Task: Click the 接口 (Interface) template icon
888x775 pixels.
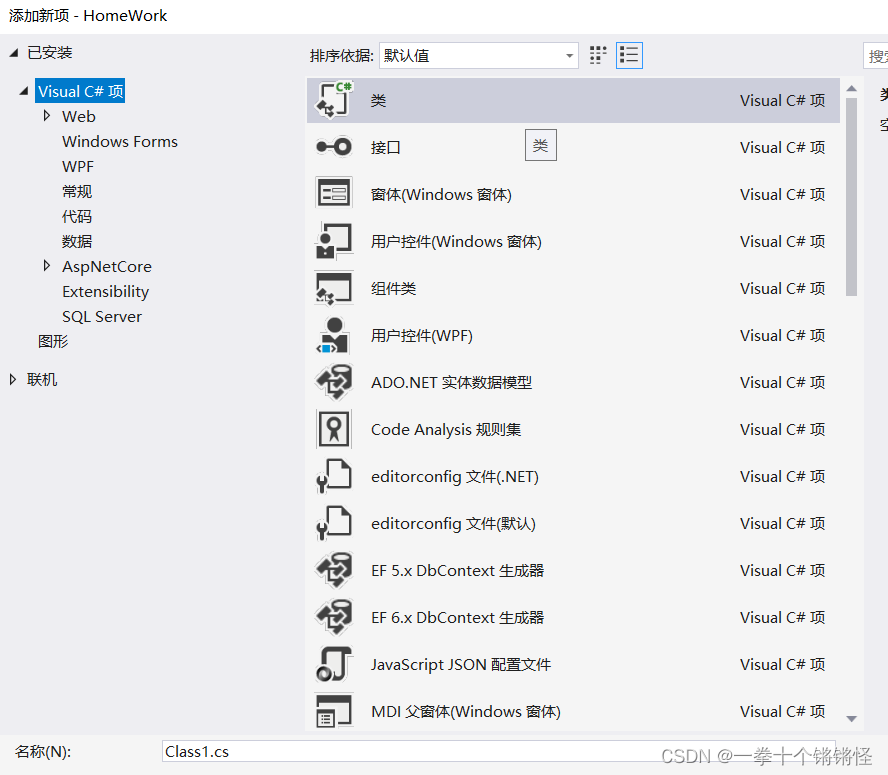Action: [334, 147]
